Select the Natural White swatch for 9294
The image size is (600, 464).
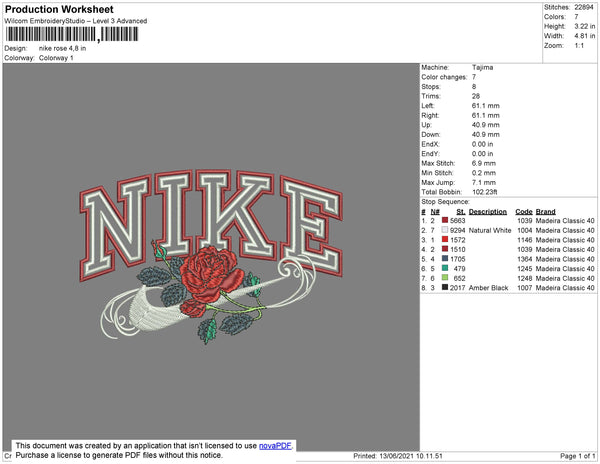[445, 230]
